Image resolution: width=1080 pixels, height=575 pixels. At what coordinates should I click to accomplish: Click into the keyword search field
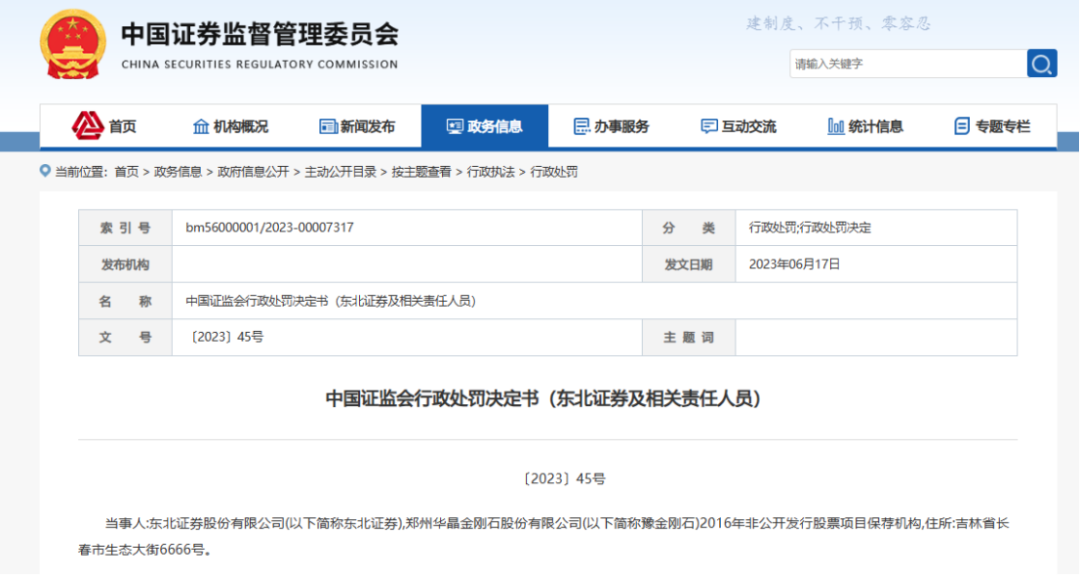(908, 63)
